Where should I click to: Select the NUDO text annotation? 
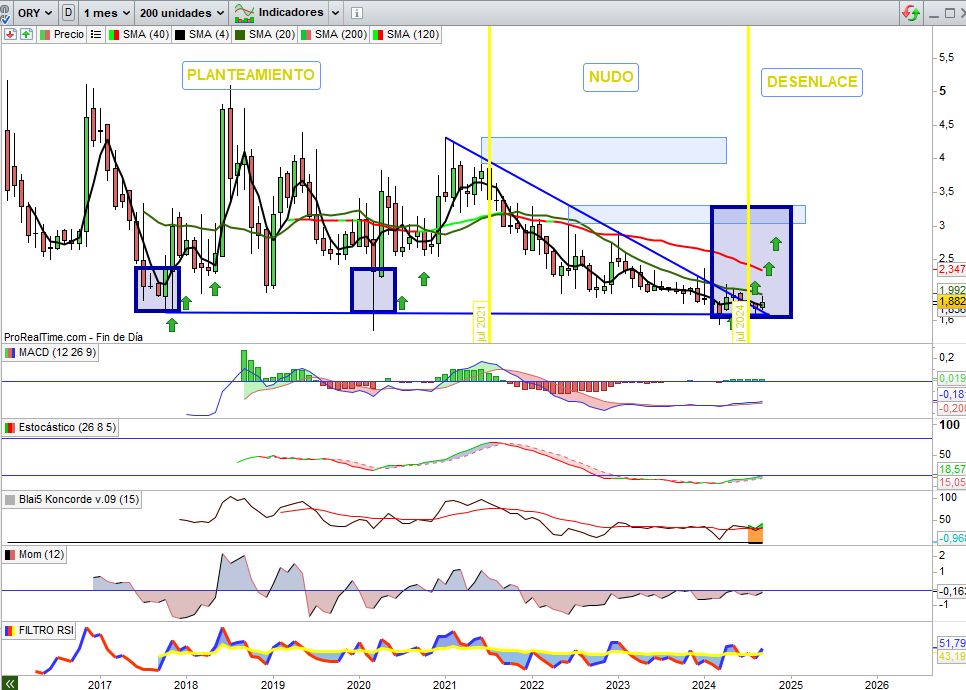611,77
